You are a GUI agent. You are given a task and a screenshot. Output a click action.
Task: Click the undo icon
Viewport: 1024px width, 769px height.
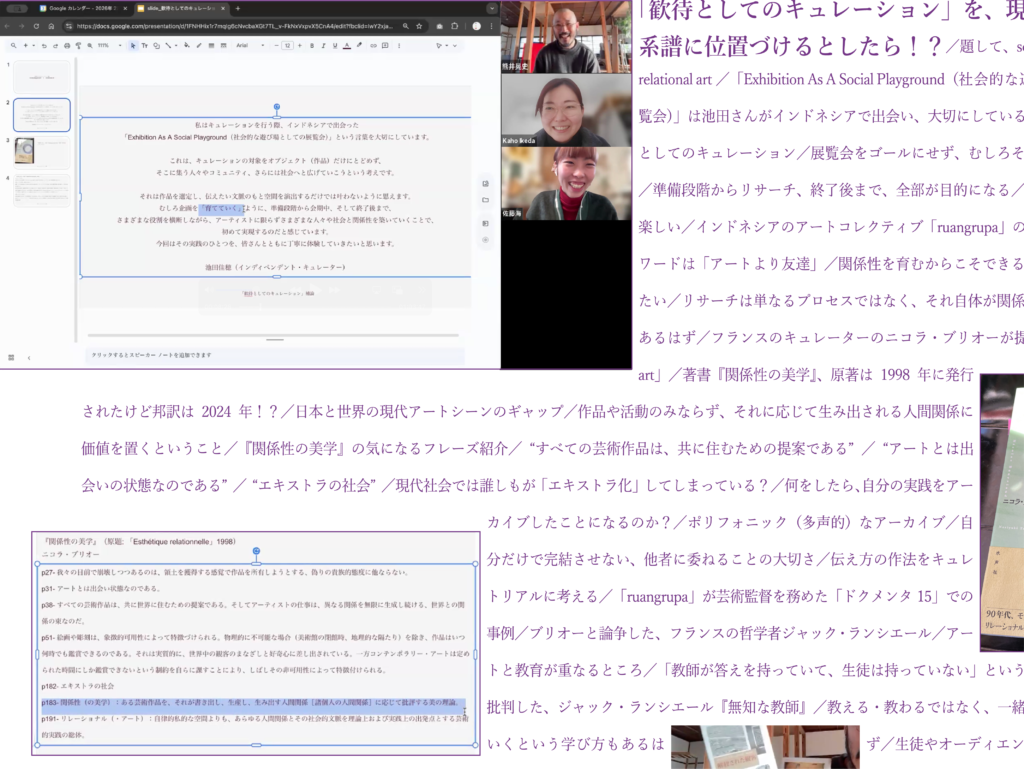click(x=44, y=45)
